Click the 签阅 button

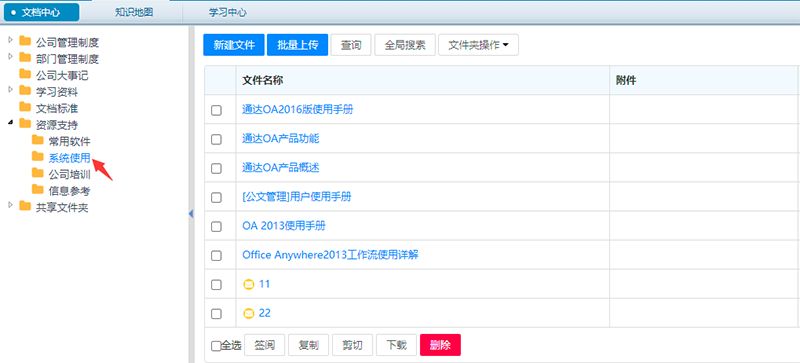point(265,345)
